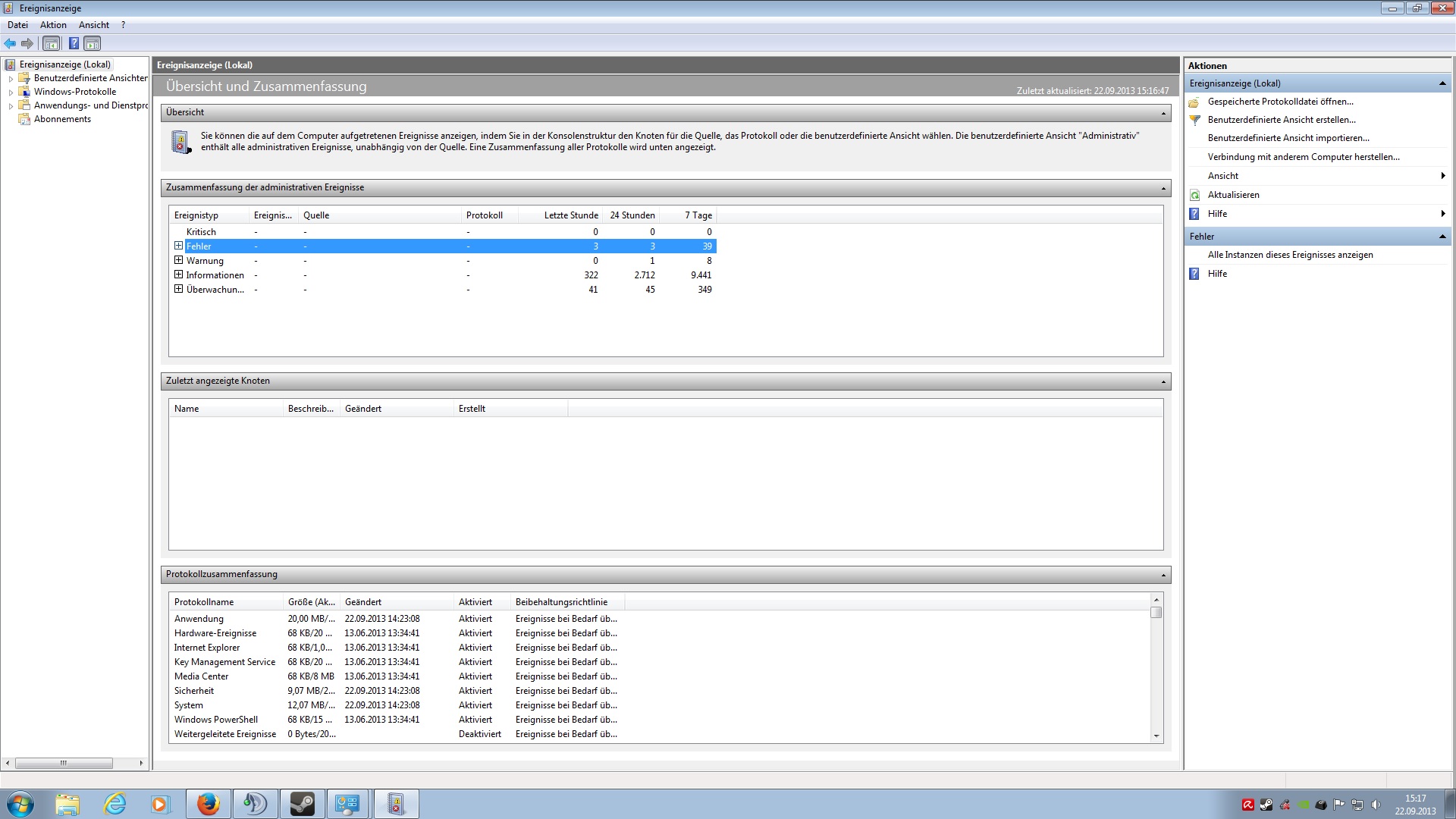Viewport: 1456px width, 819px height.
Task: Open Steam from the taskbar
Action: pos(302,804)
